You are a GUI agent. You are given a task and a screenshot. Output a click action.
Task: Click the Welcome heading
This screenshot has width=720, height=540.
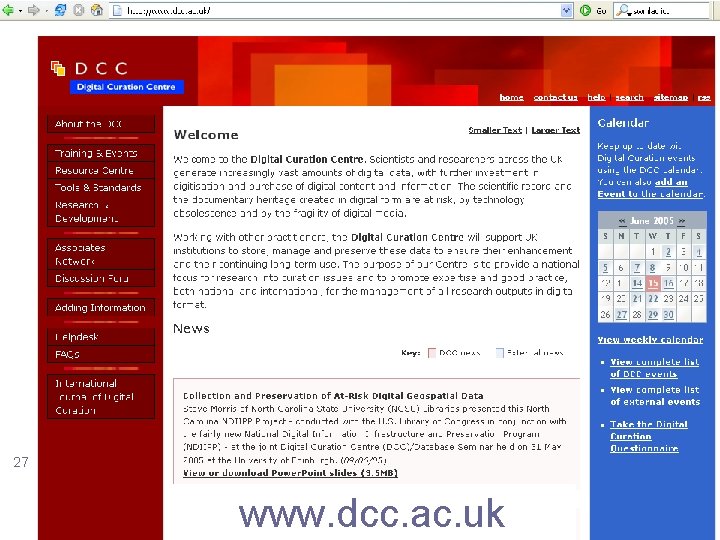pos(206,135)
